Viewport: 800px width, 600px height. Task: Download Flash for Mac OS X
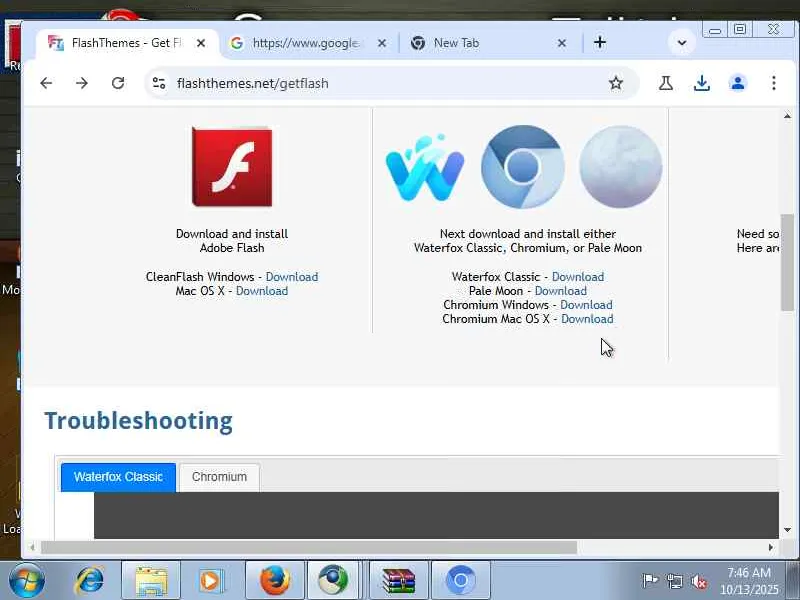click(x=262, y=291)
